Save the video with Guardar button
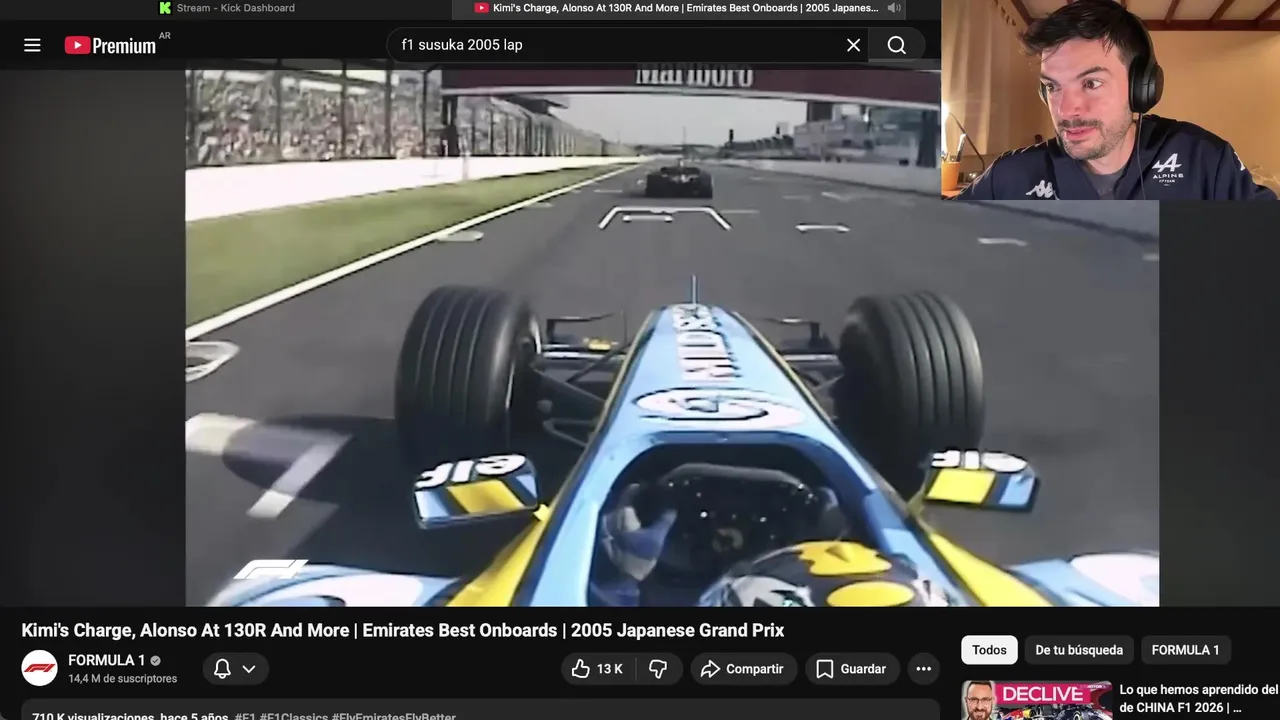The height and width of the screenshot is (720, 1280). (x=851, y=669)
